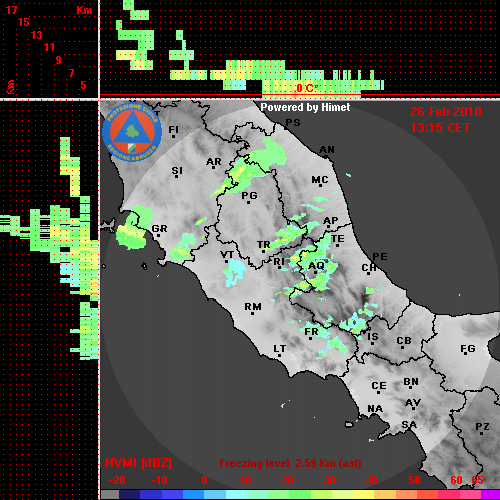The image size is (500, 500).
Task: Click the '50' value on dBZ scale
Action: pos(414,480)
